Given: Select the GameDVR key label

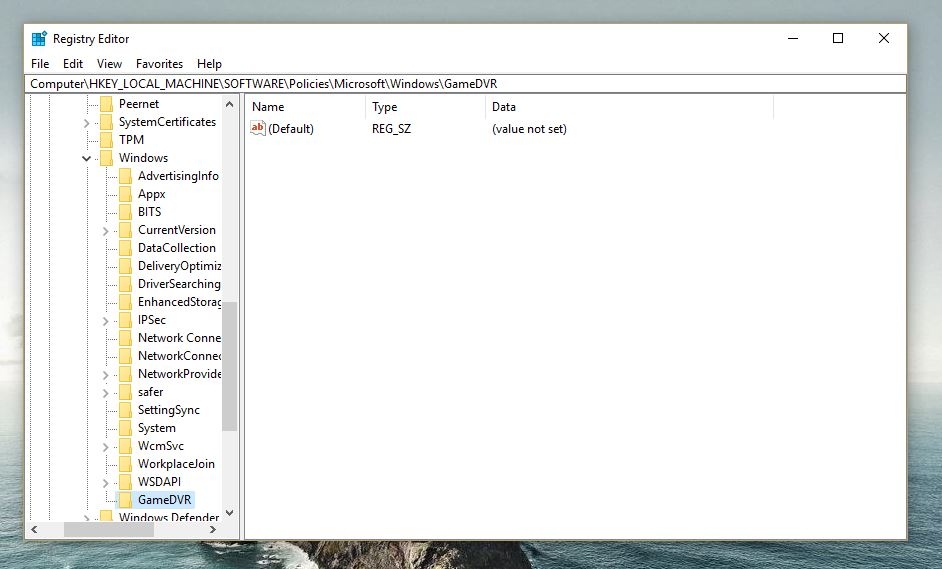Looking at the screenshot, I should click(165, 500).
